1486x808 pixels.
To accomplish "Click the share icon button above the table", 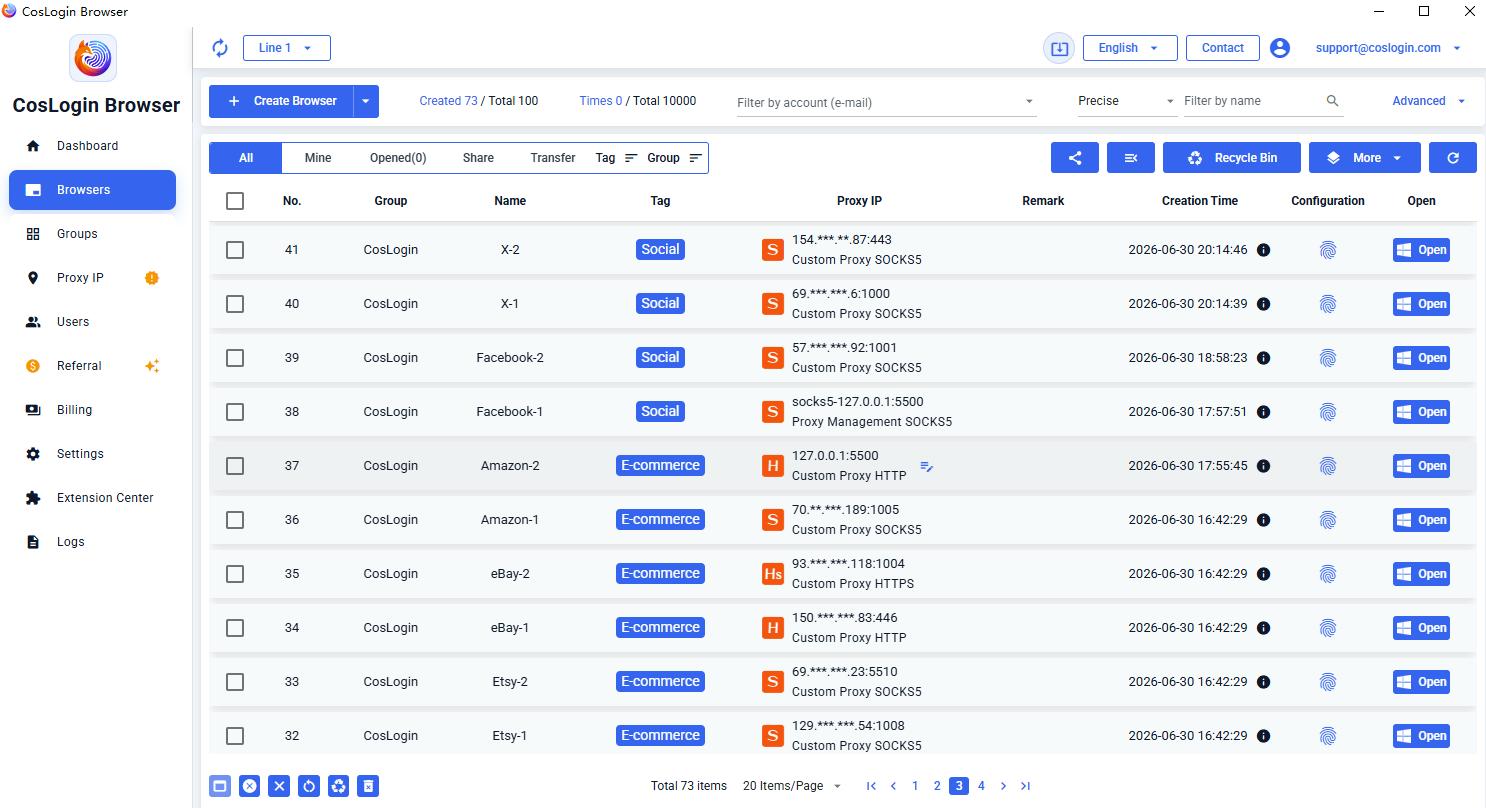I will [x=1075, y=158].
